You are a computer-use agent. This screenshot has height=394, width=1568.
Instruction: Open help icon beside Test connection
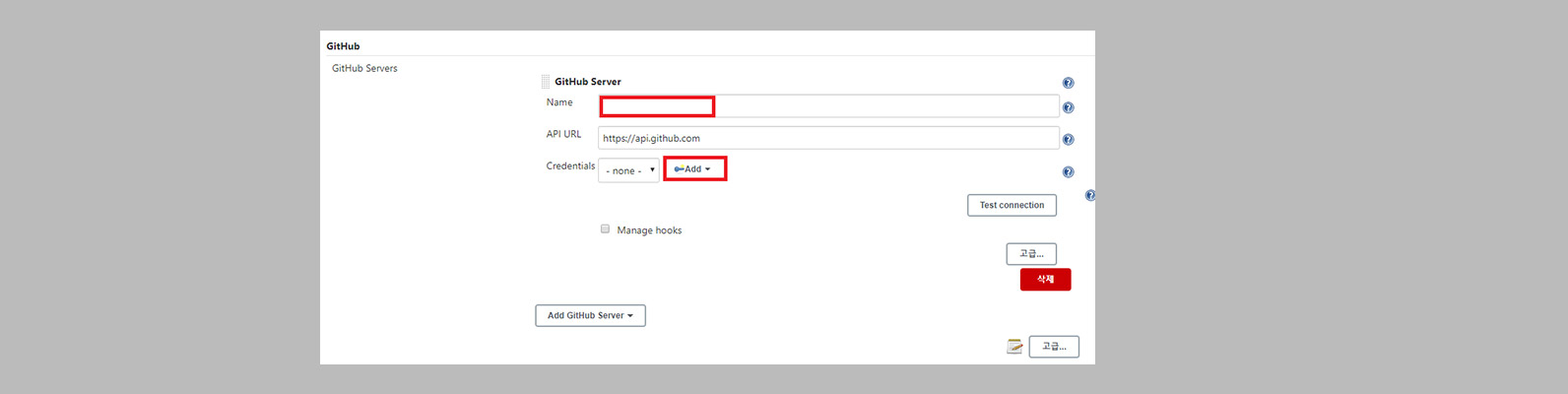pos(1089,196)
